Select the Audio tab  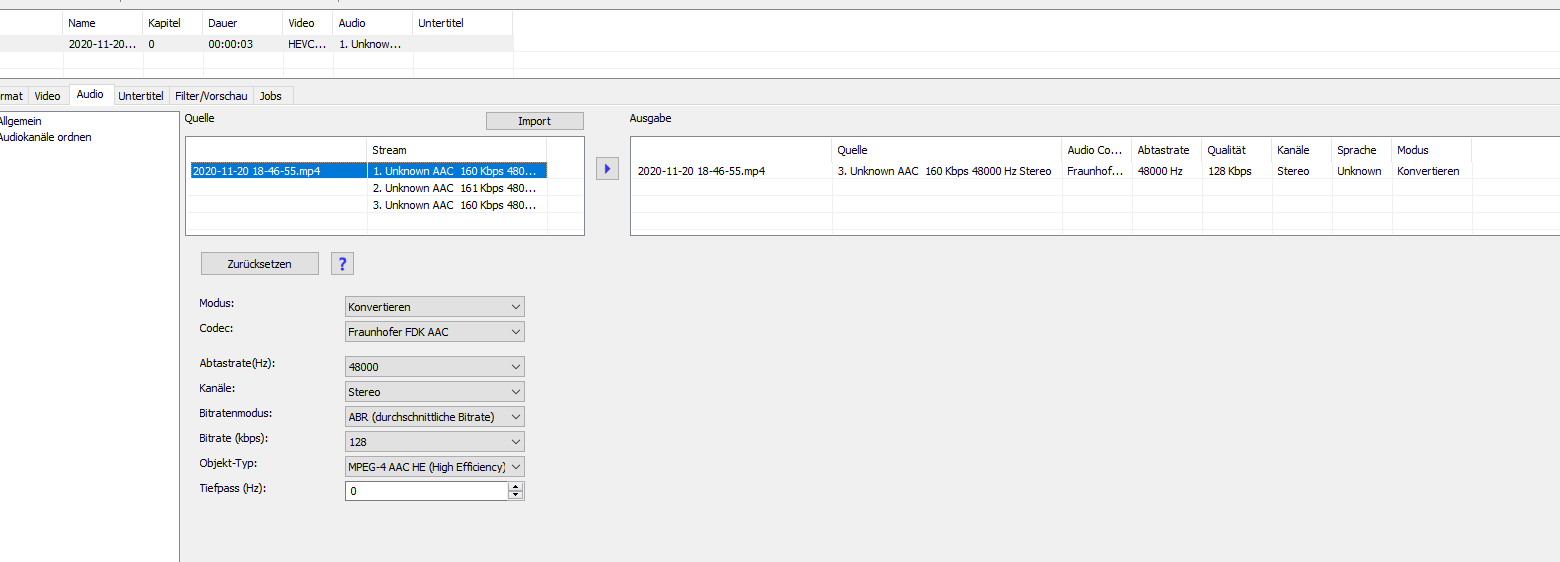90,95
